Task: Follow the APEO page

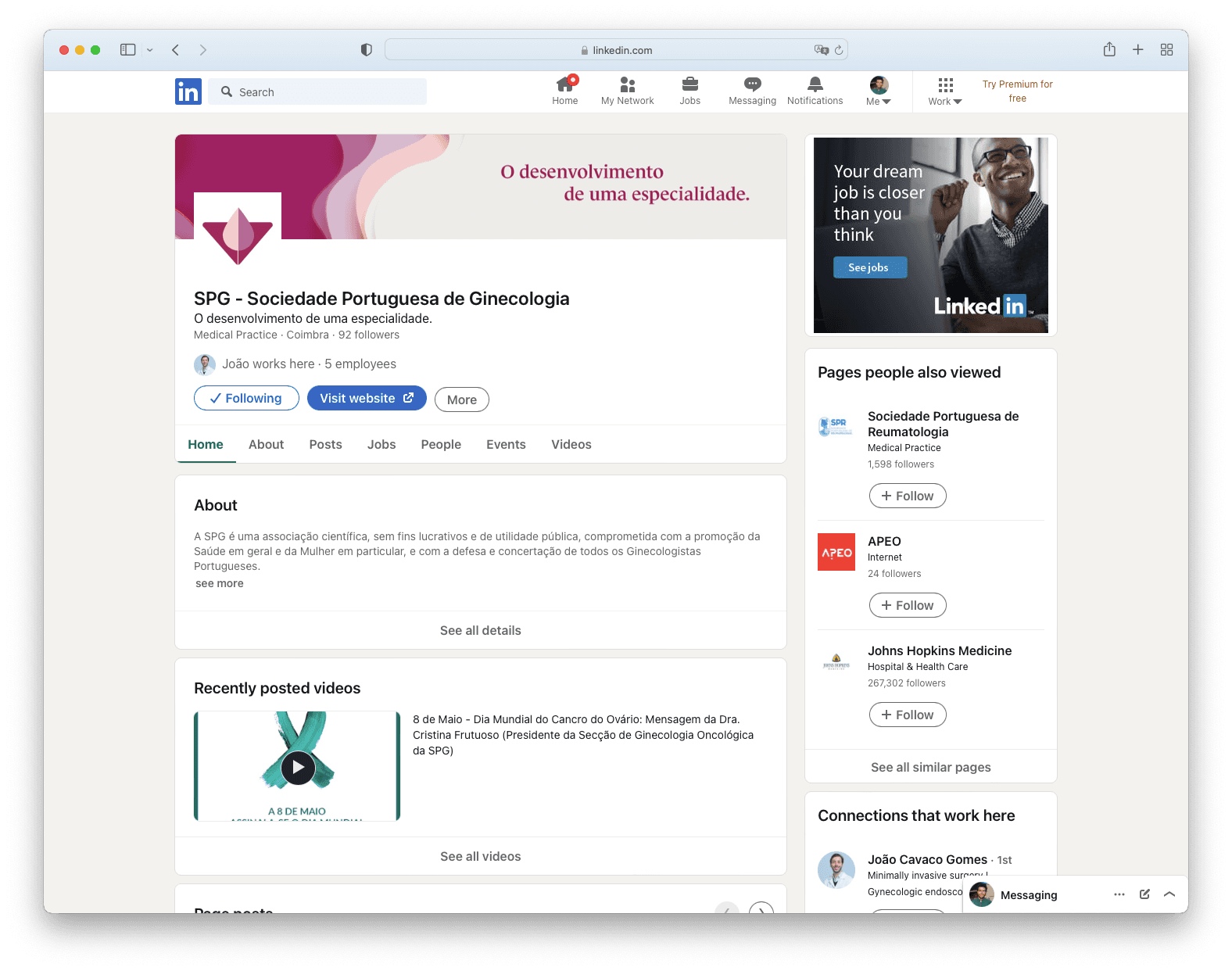Action: pyautogui.click(x=908, y=605)
